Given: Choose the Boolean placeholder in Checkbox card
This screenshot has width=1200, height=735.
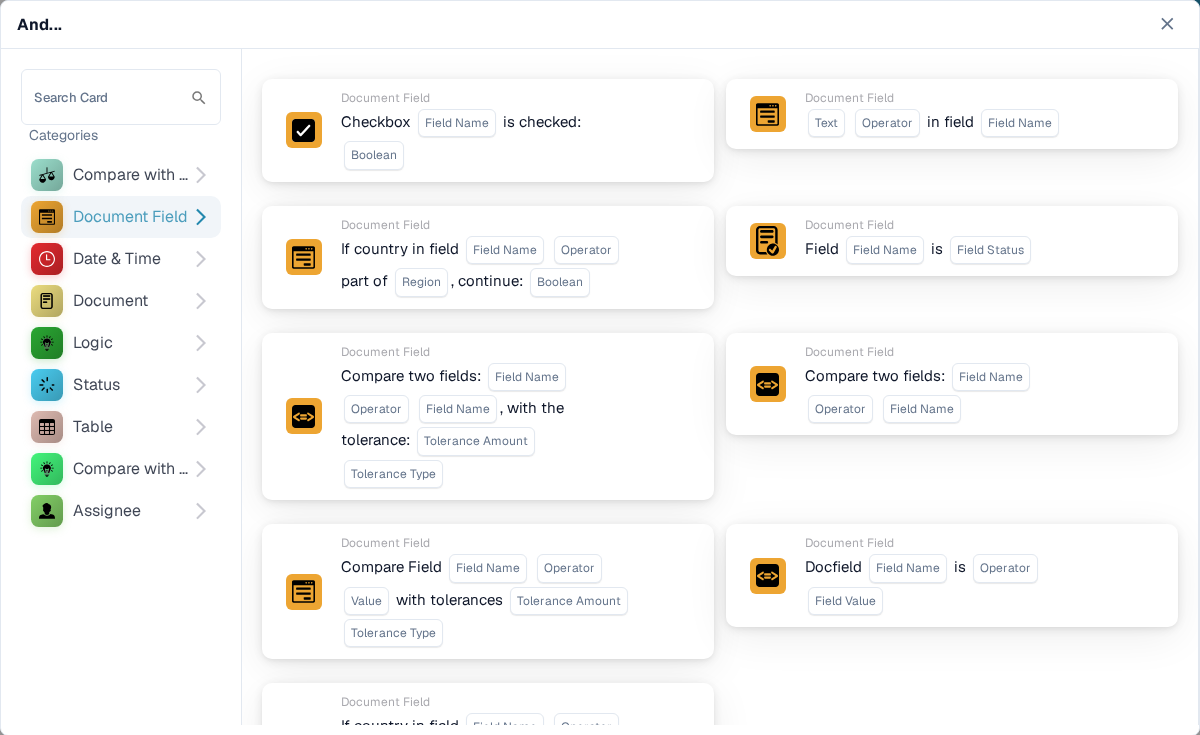Looking at the screenshot, I should (374, 155).
